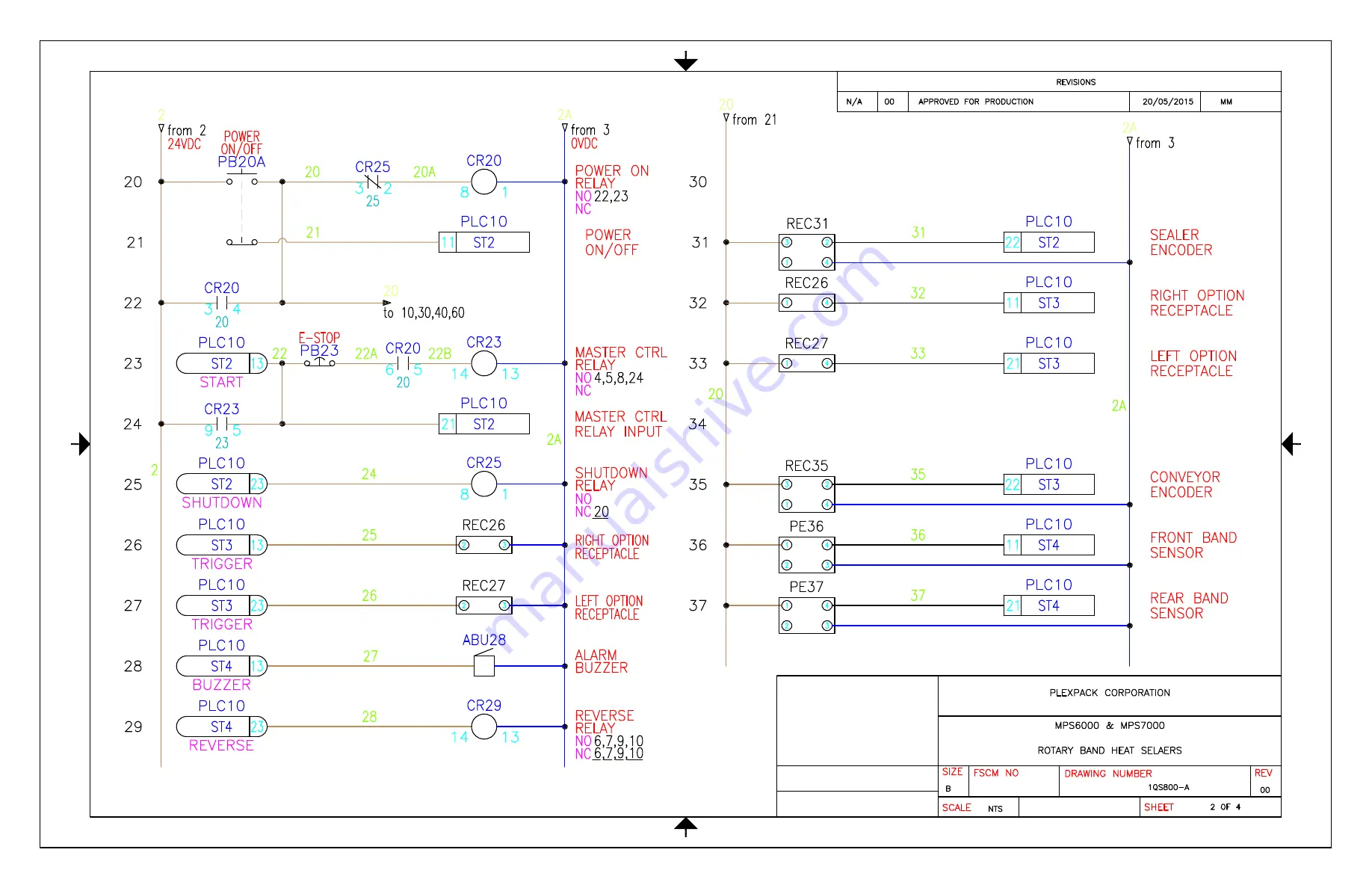Click the PLC10 ST4 input on line 37
Screen dimensions: 1372x888
coord(1048,605)
